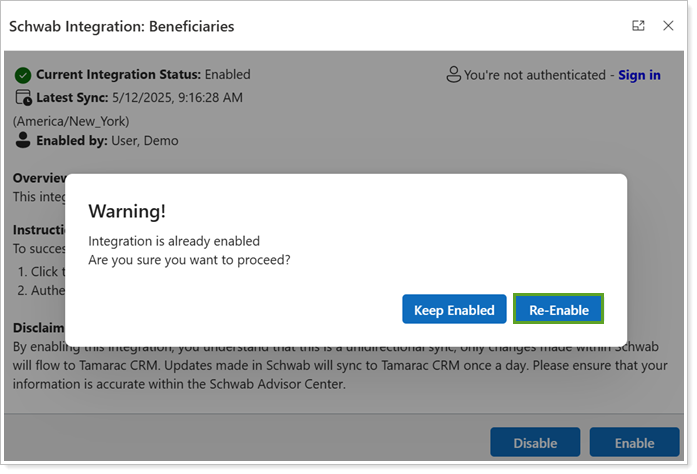
Task: Click the Latest Sync calendar icon
Action: (23, 98)
